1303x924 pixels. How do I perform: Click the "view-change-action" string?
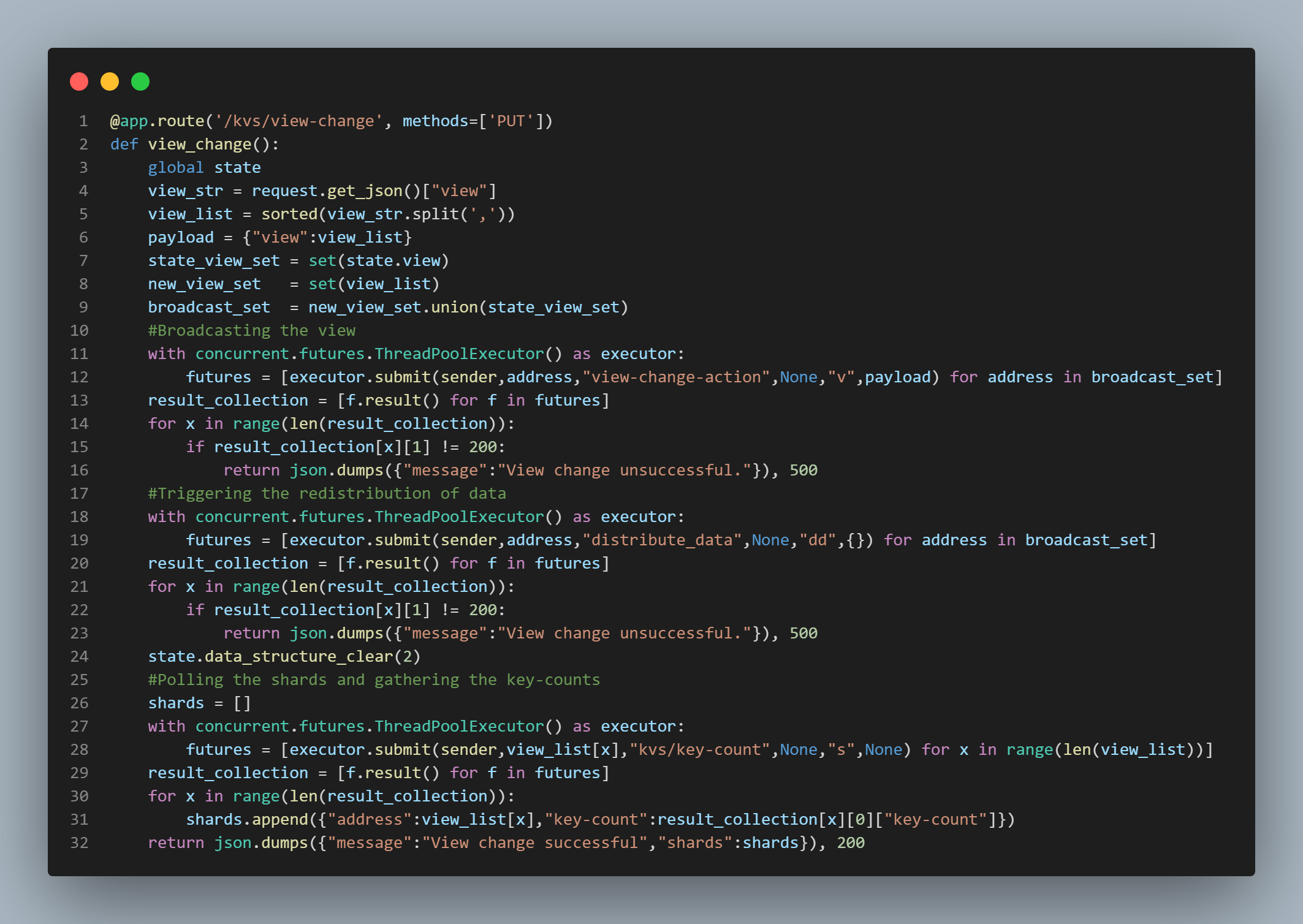(x=676, y=377)
